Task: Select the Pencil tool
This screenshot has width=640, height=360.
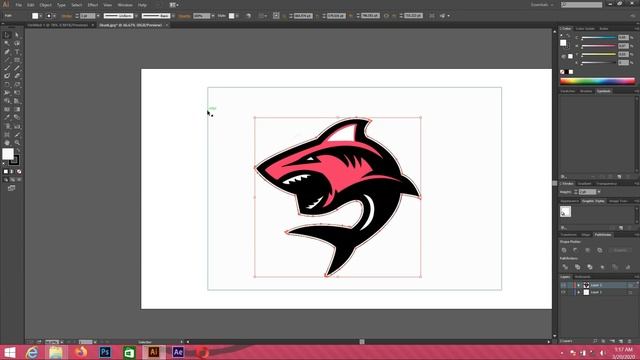Action: [17, 68]
